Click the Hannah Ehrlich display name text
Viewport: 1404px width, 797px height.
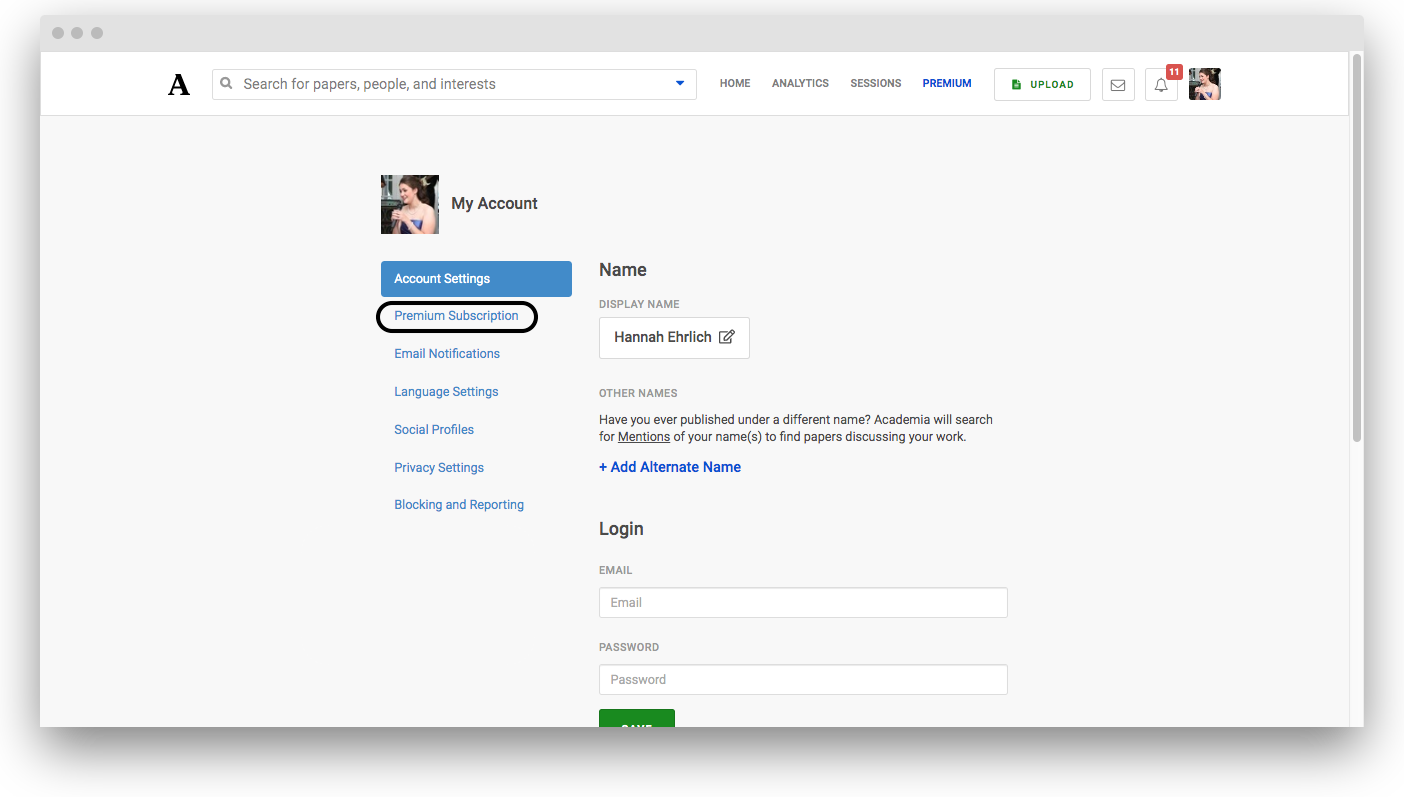(x=663, y=337)
